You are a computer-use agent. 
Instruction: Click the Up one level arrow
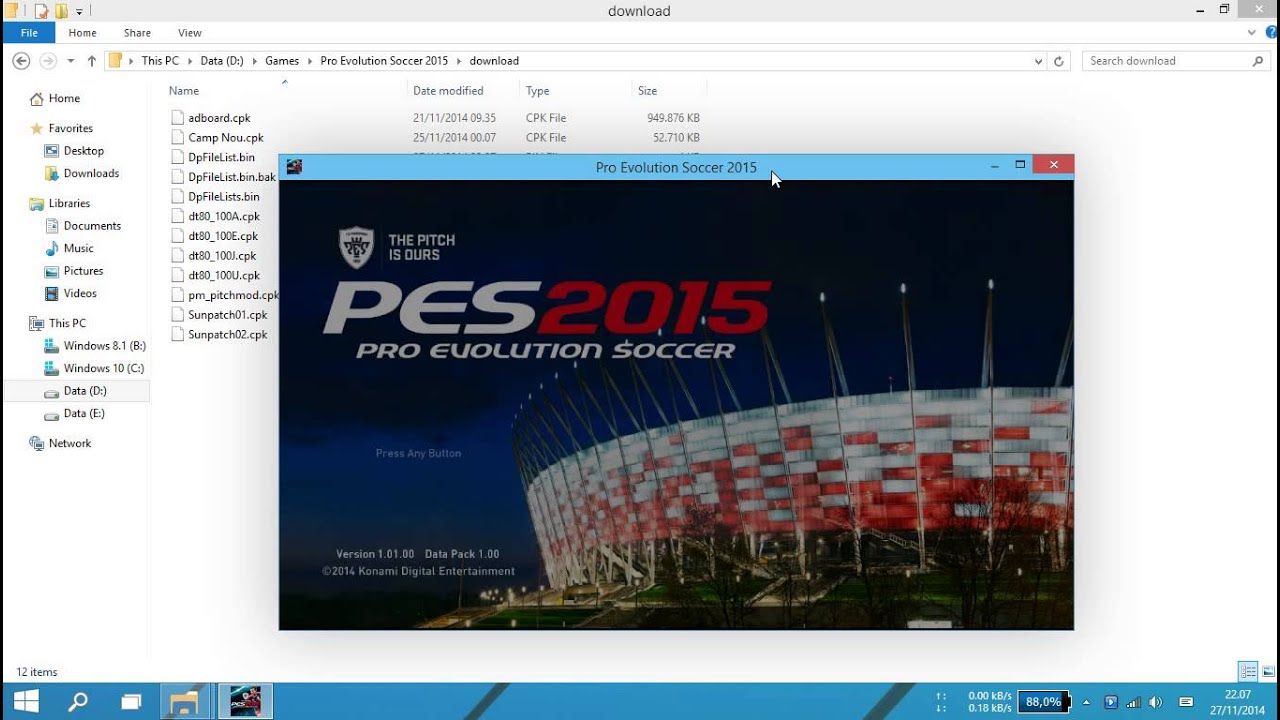(x=92, y=61)
